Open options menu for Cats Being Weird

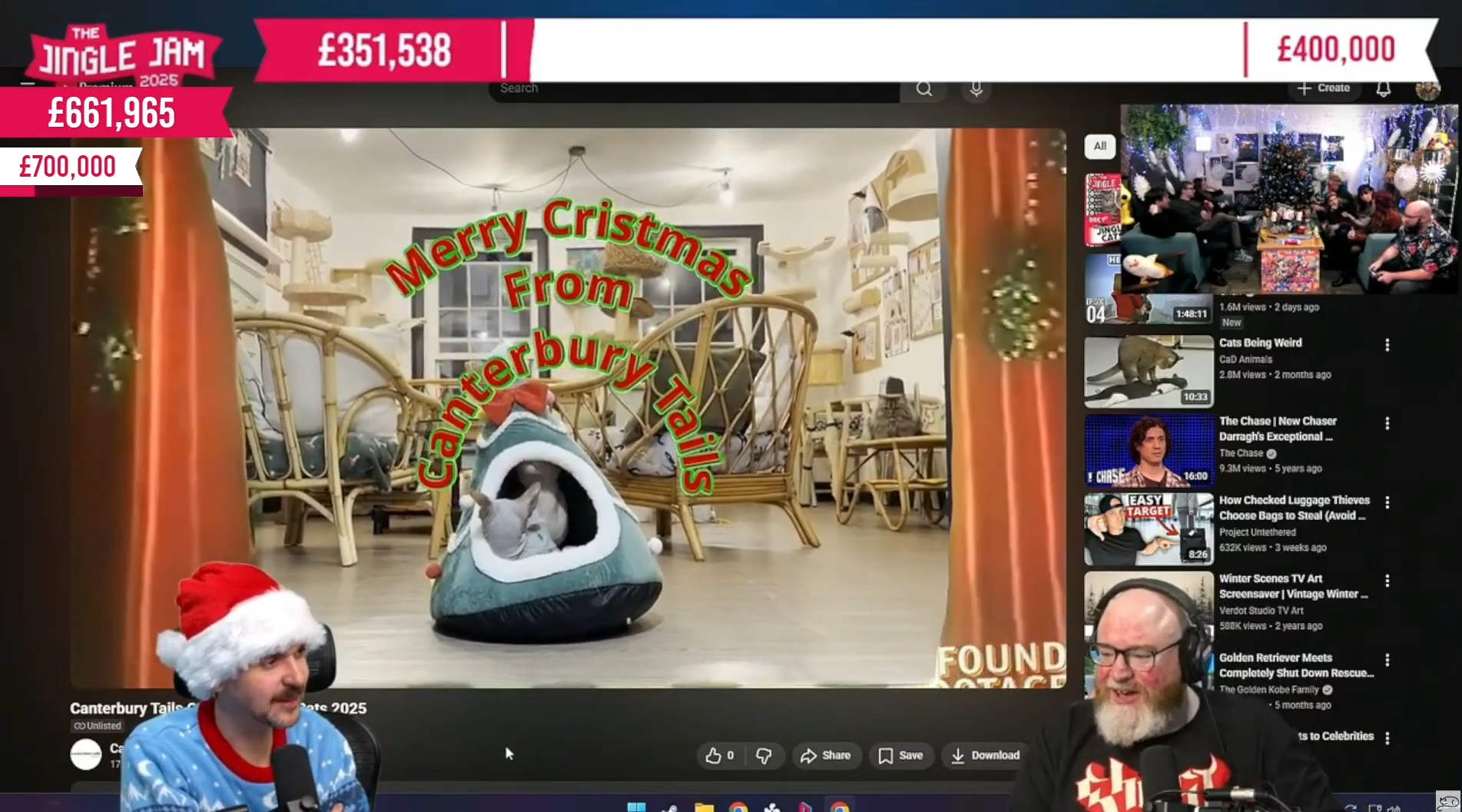pyautogui.click(x=1387, y=345)
